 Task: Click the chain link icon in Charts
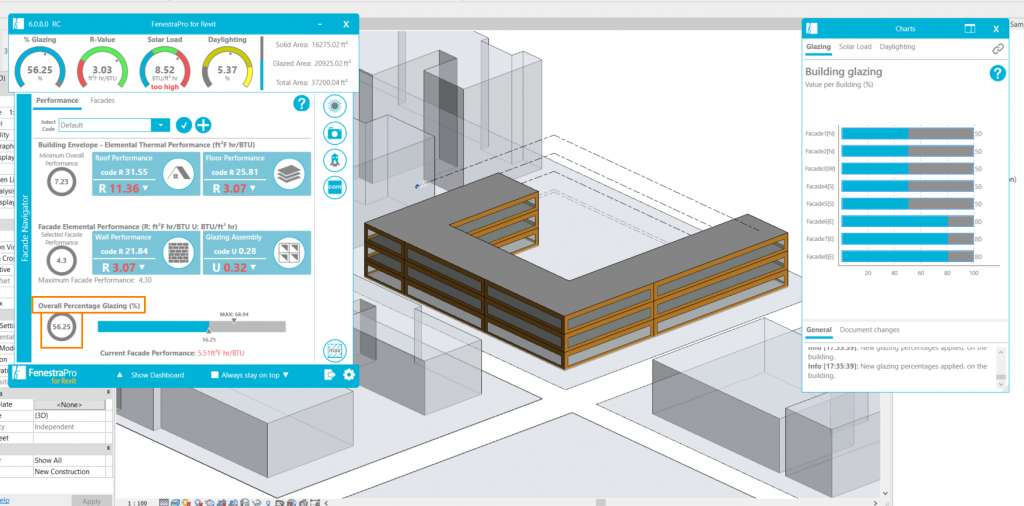point(997,48)
